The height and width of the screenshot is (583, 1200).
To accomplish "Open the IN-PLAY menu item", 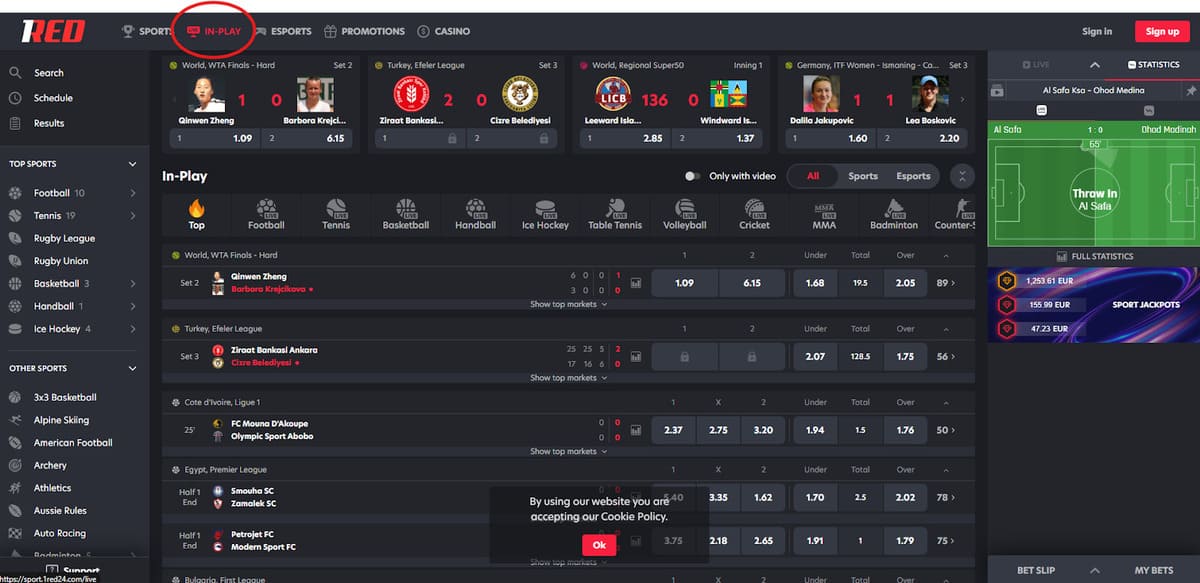I will point(214,30).
